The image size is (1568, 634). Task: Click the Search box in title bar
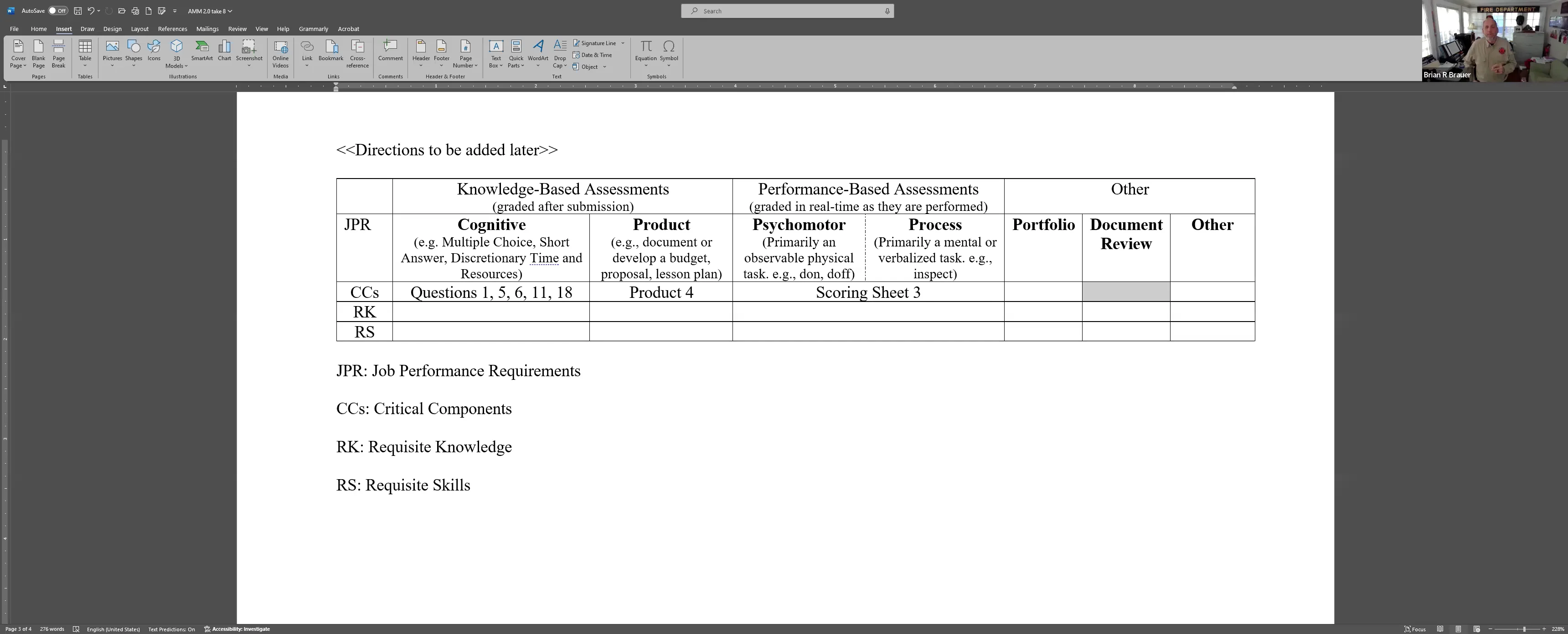[x=787, y=11]
